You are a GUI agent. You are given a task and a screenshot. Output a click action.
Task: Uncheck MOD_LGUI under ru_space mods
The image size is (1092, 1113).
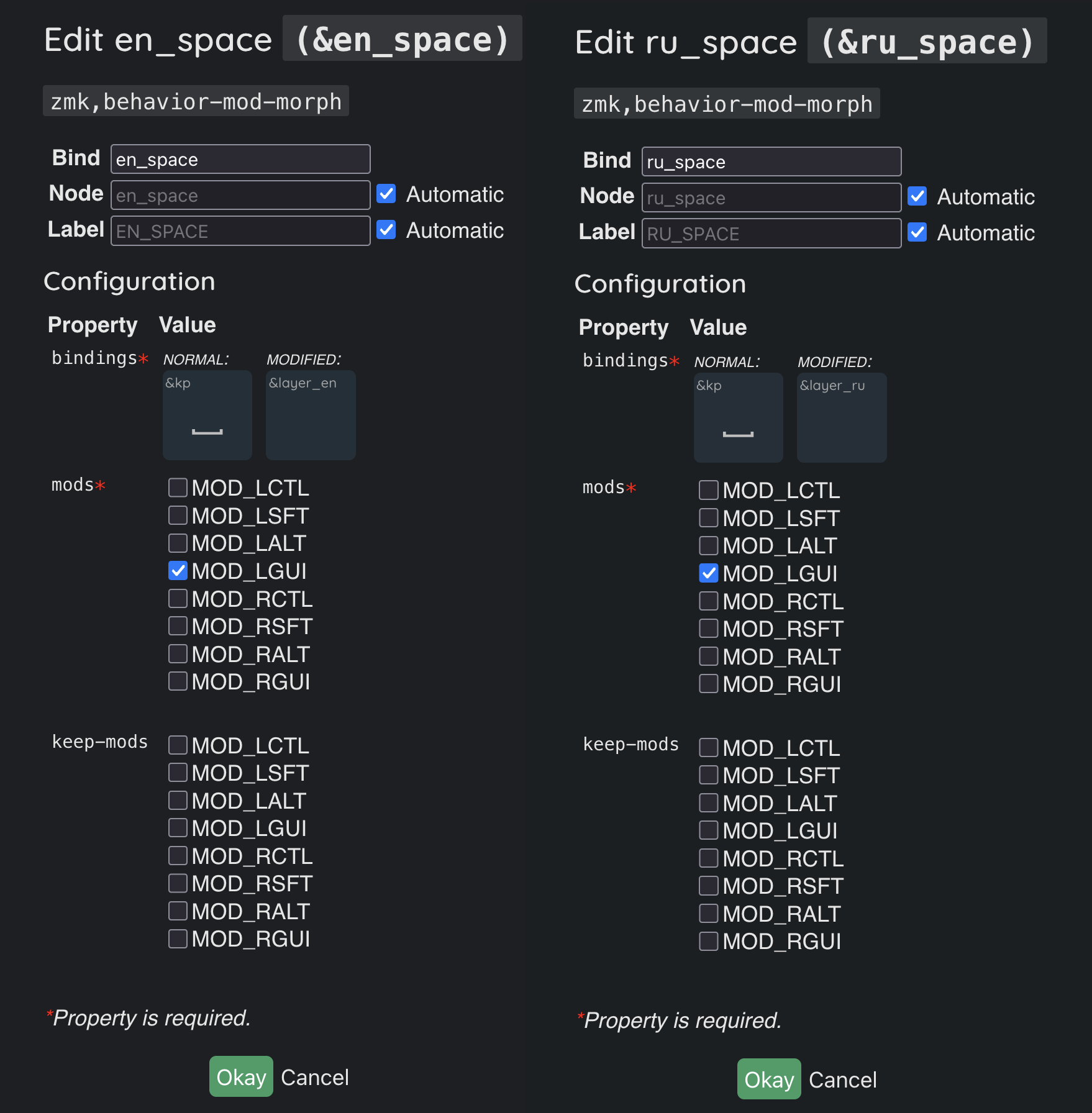[x=709, y=573]
